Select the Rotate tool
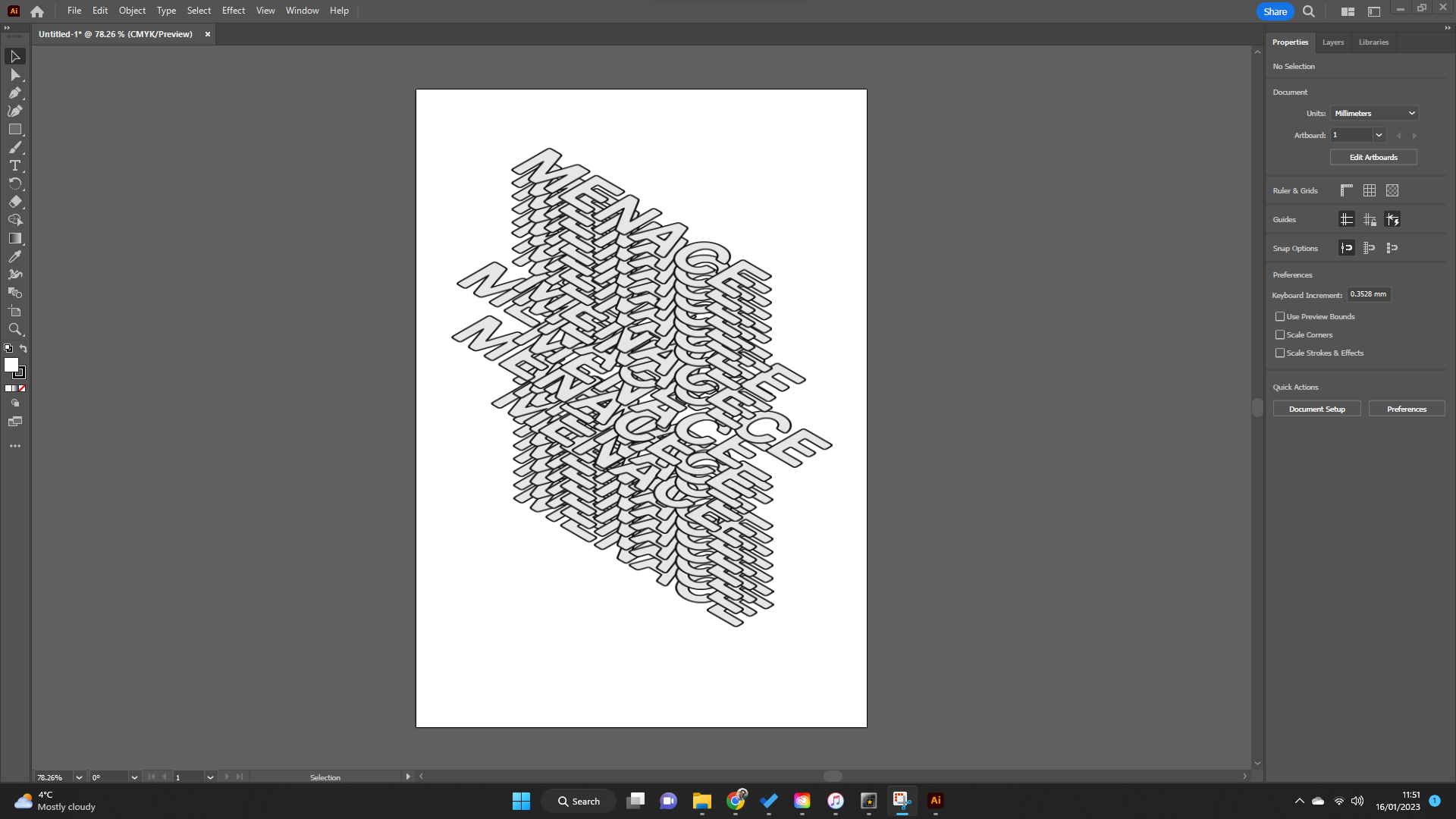Image resolution: width=1456 pixels, height=819 pixels. (x=15, y=184)
